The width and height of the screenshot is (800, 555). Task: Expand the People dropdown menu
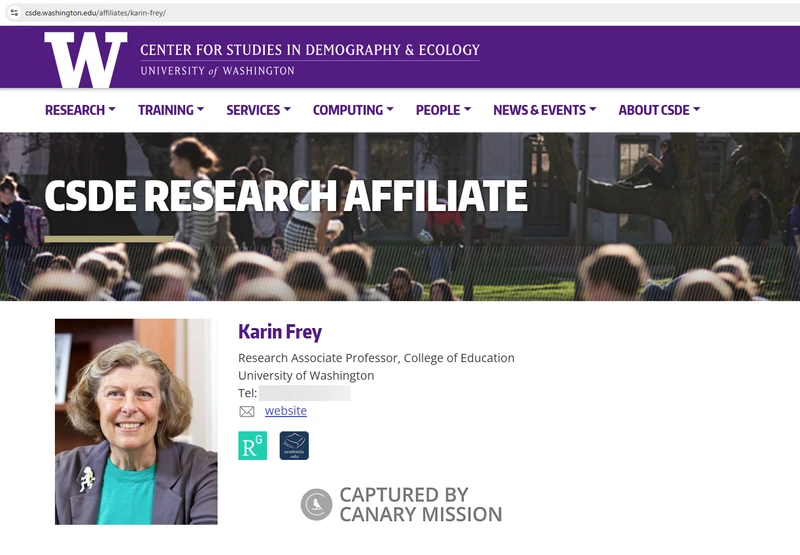(x=443, y=110)
